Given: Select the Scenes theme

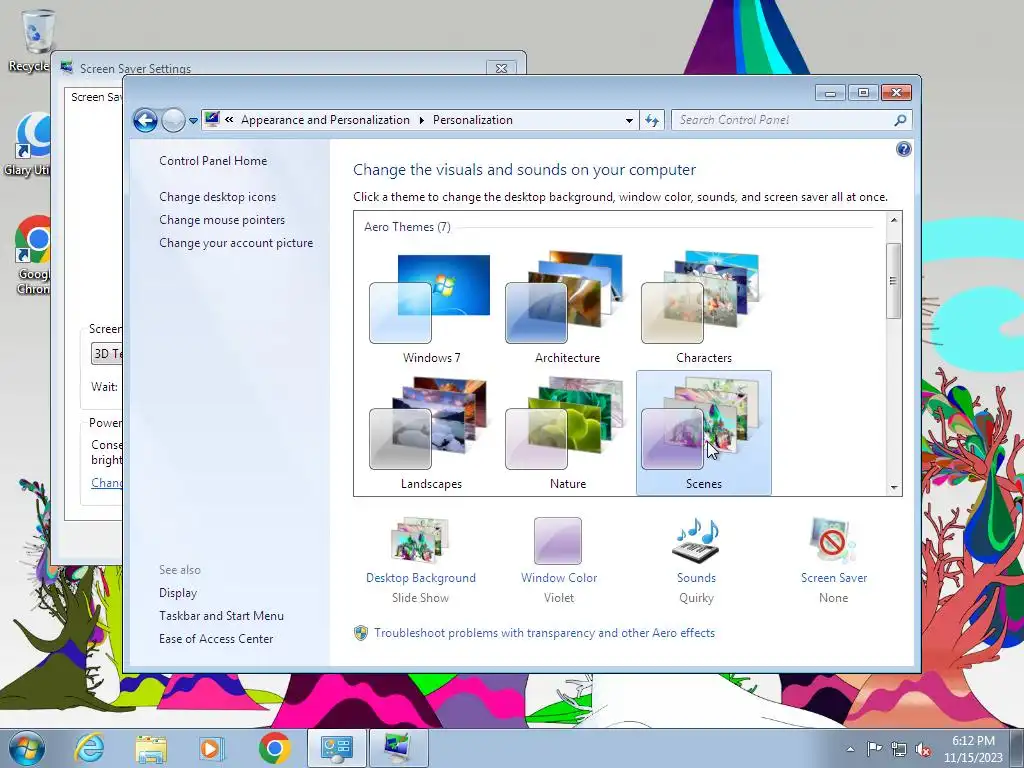Looking at the screenshot, I should (x=703, y=433).
